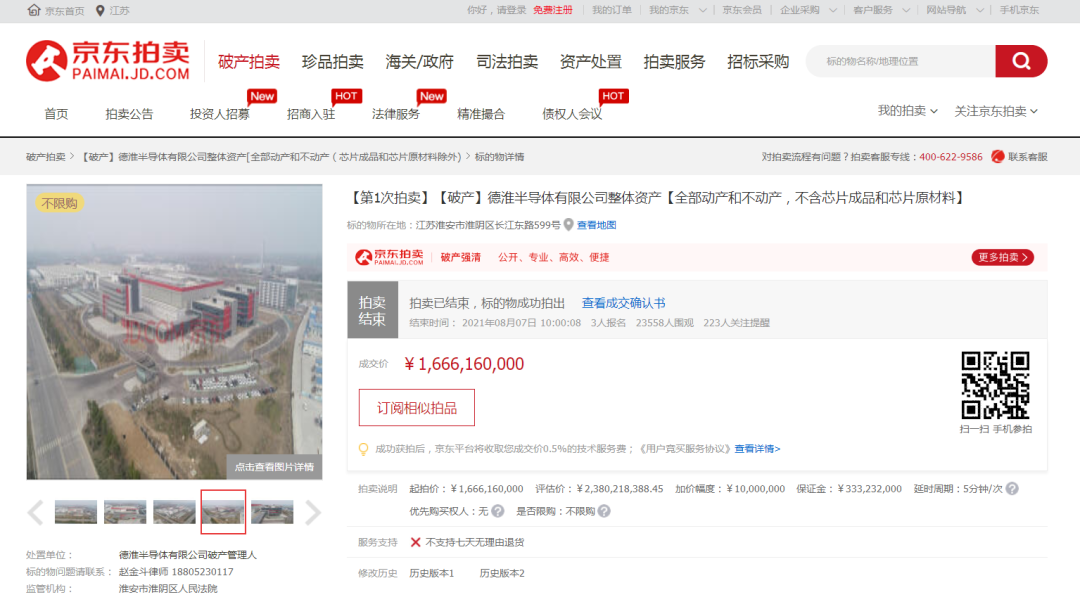Screen dimensions: 1080x609
Task: Click the 京东首页 text link
Action: tap(65, 11)
